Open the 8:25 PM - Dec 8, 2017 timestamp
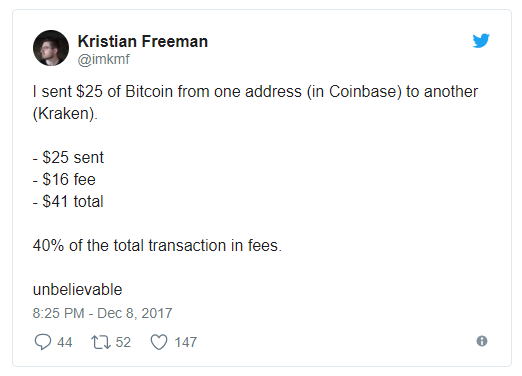522x376 pixels. pos(102,313)
